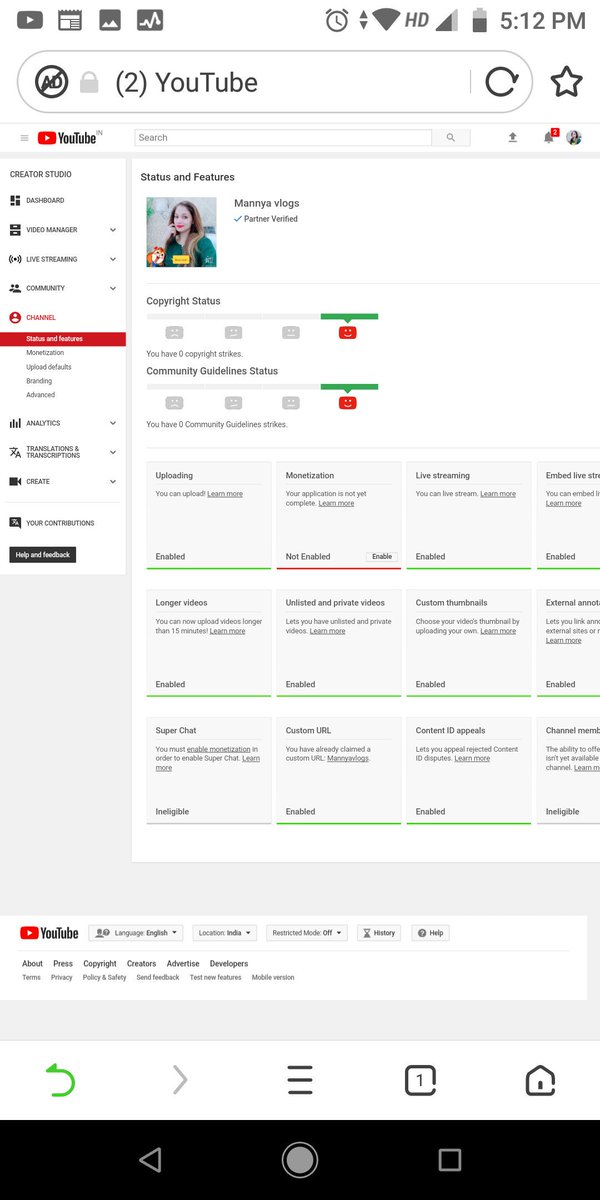Click the Mannya vlogs channel picture

(x=181, y=232)
